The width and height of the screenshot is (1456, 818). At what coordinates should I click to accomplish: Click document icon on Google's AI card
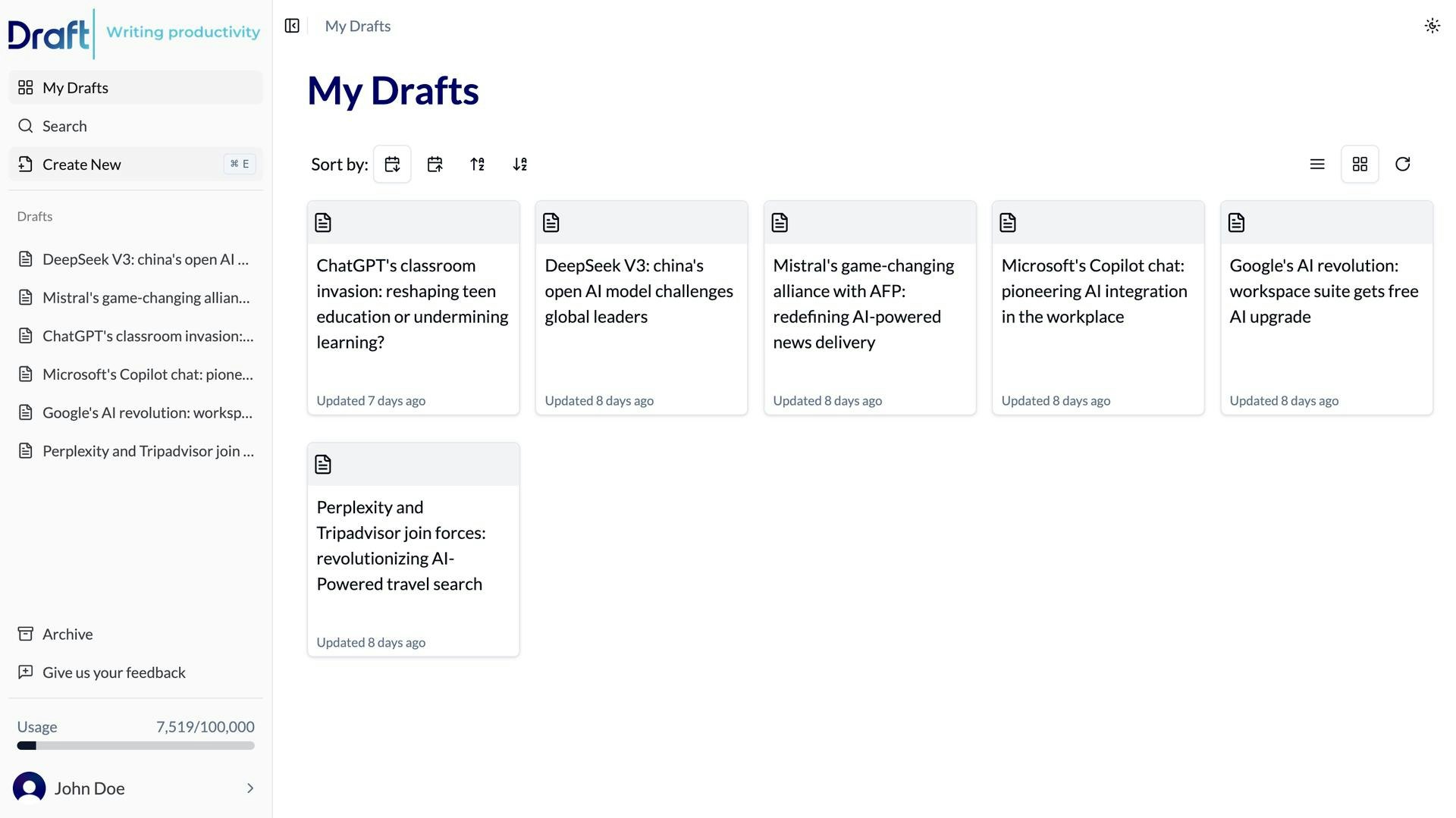(x=1236, y=222)
